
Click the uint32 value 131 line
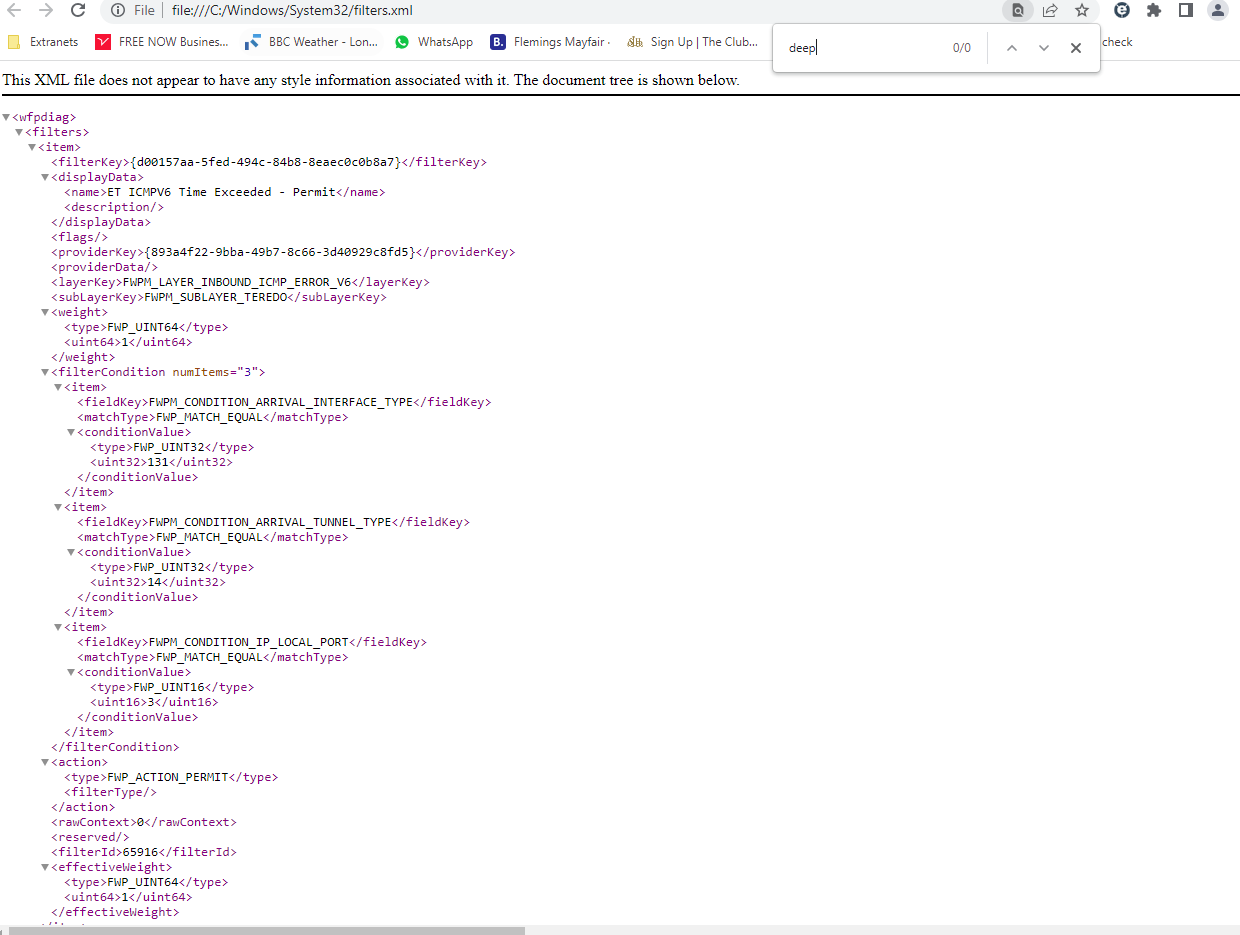pyautogui.click(x=161, y=462)
